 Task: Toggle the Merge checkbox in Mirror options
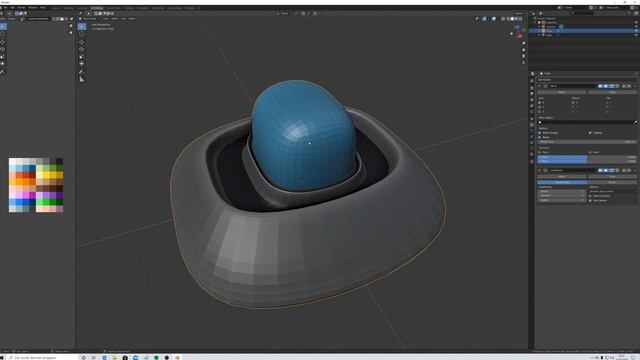coord(539,137)
